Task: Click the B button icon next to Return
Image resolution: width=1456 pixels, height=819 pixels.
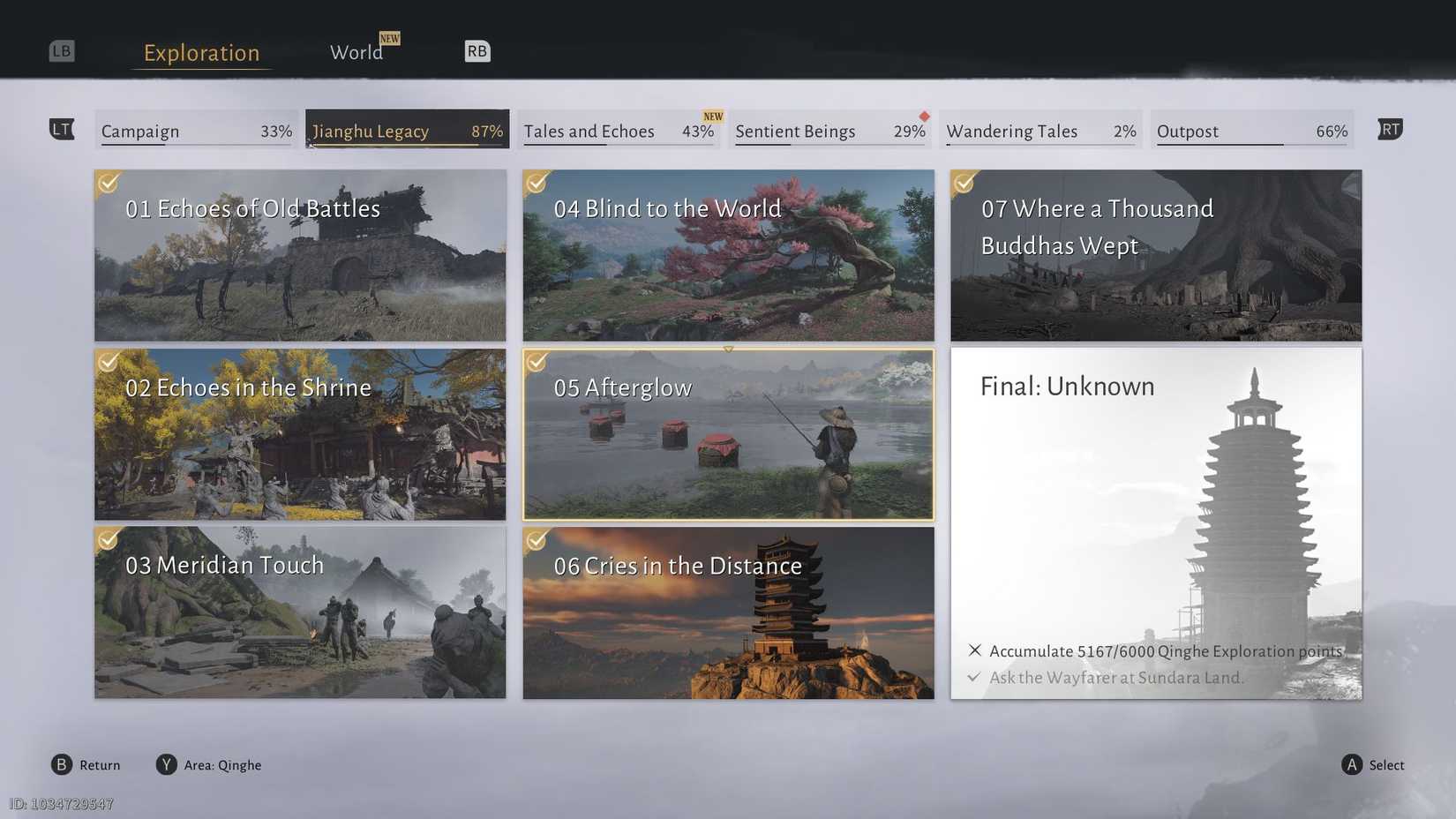Action: coord(61,764)
